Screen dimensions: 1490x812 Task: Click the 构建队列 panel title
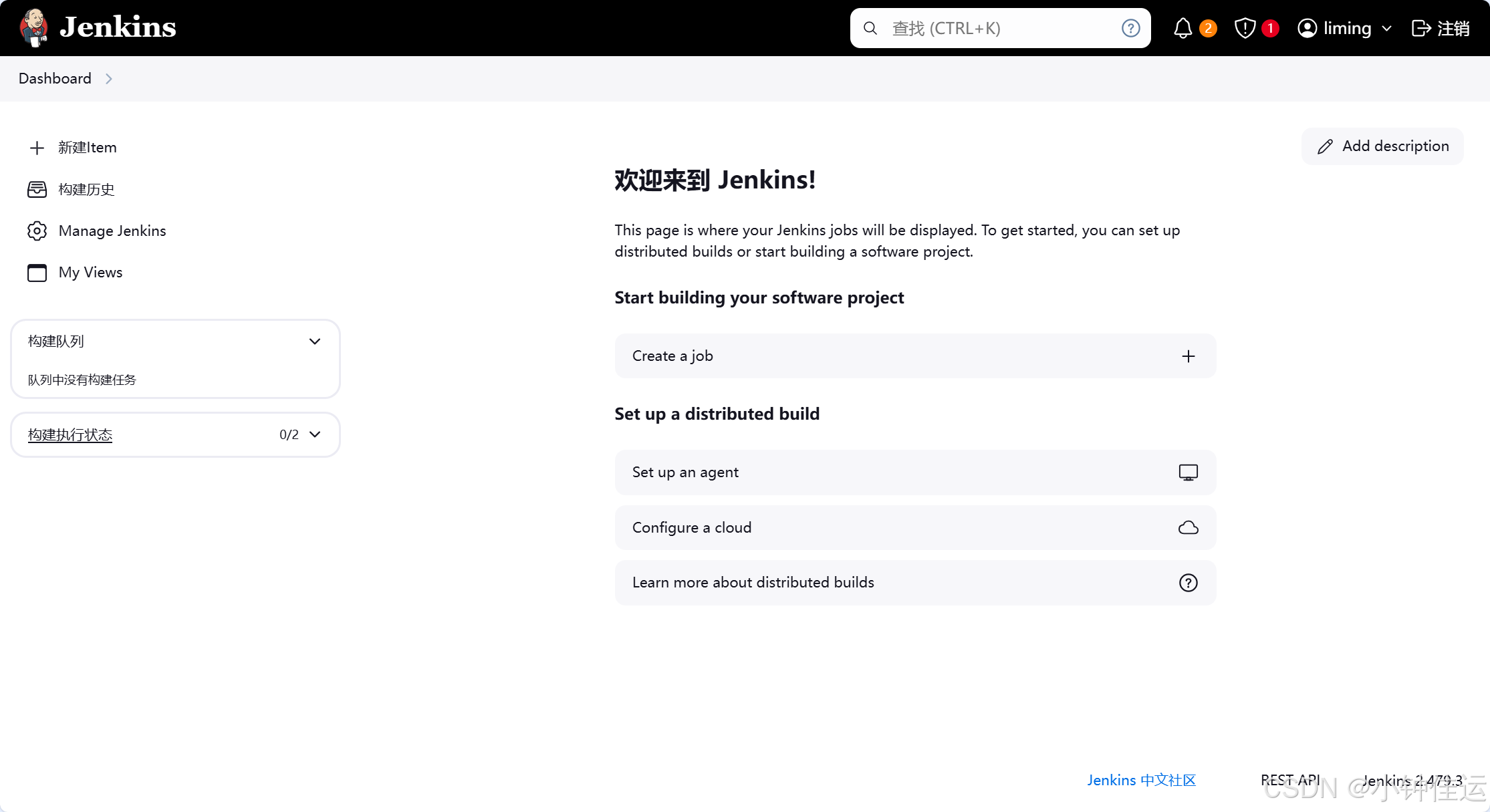(56, 341)
